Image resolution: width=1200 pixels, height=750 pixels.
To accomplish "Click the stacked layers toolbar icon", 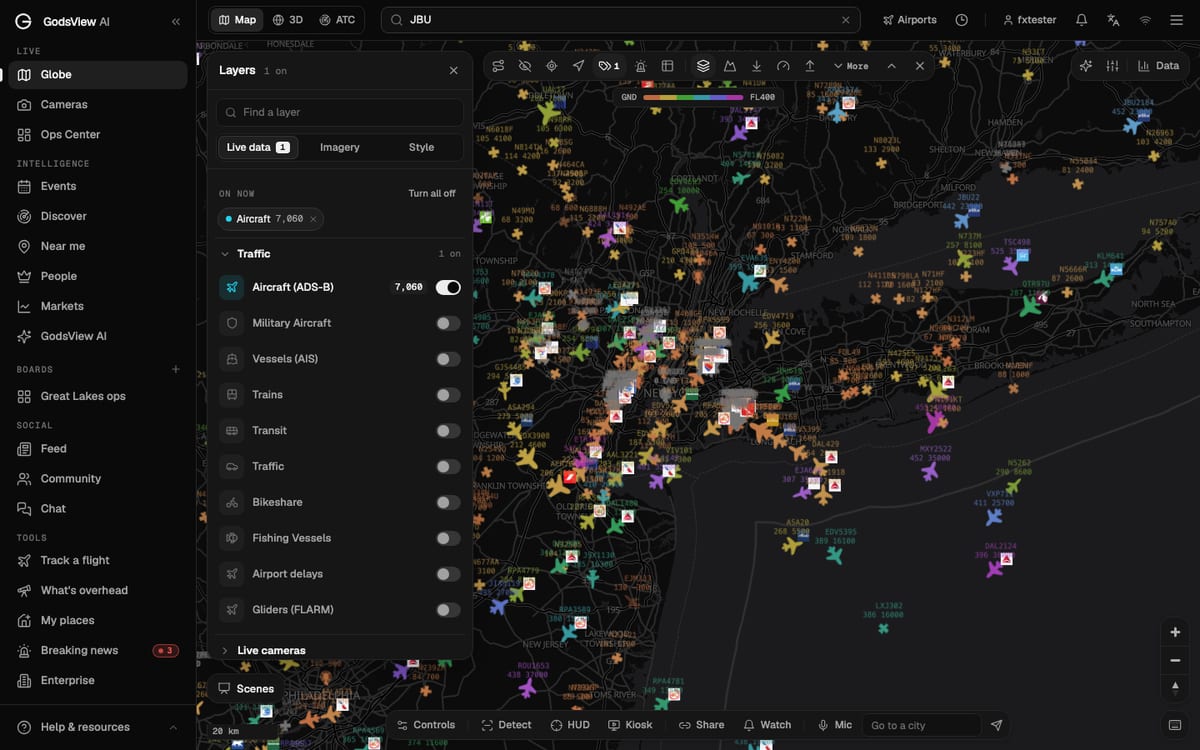I will point(703,66).
